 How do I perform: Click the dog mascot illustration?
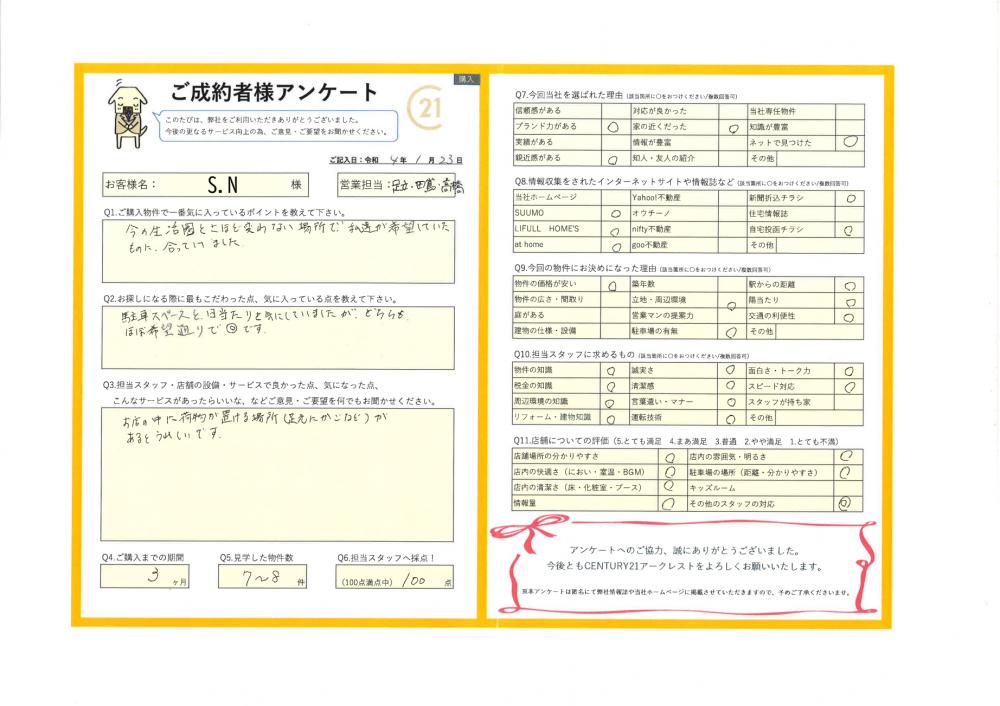(x=127, y=110)
